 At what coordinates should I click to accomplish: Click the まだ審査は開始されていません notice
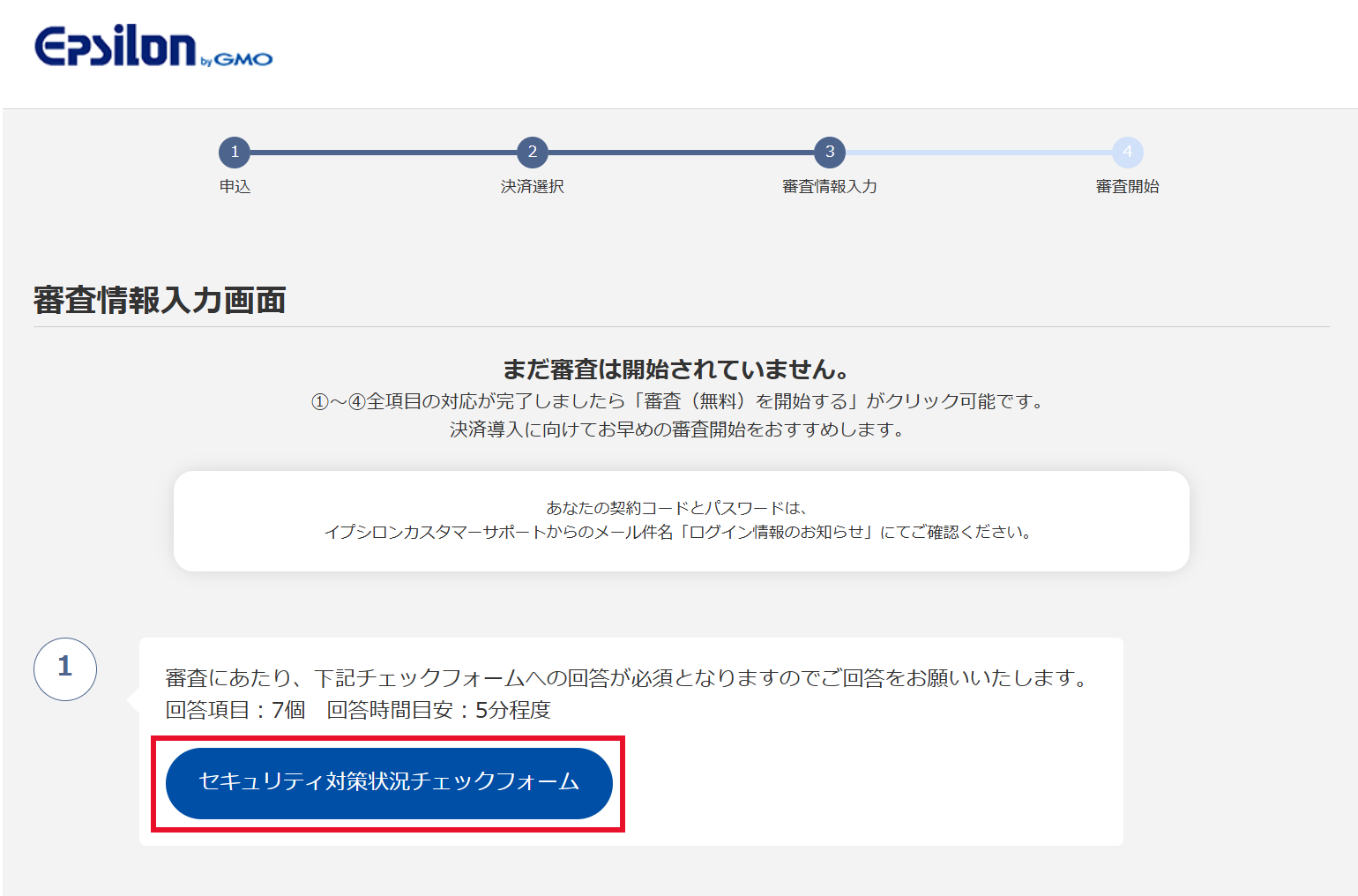(x=676, y=369)
